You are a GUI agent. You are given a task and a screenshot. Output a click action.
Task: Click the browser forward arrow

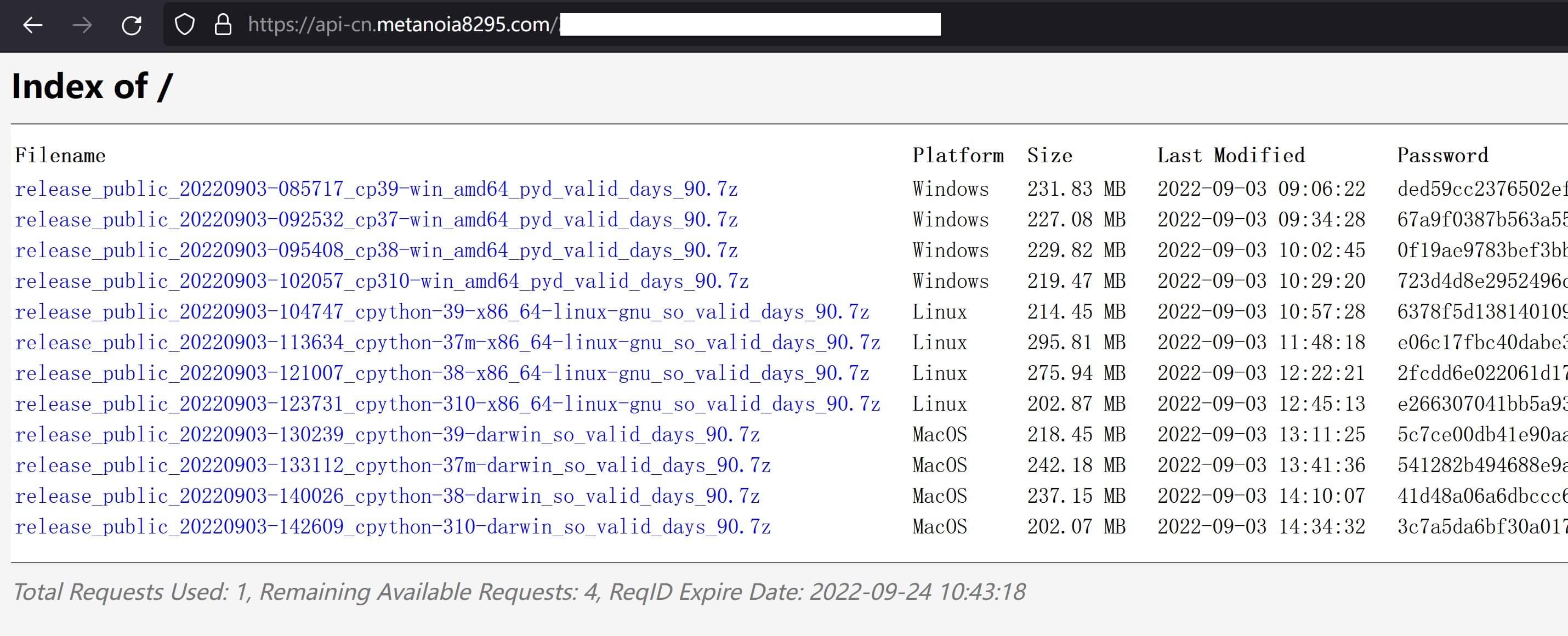click(82, 25)
